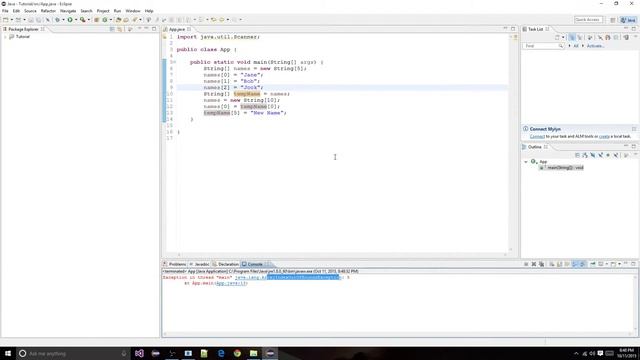The height and width of the screenshot is (360, 640).
Task: Click the Activate link in Task List
Action: pyautogui.click(x=596, y=46)
